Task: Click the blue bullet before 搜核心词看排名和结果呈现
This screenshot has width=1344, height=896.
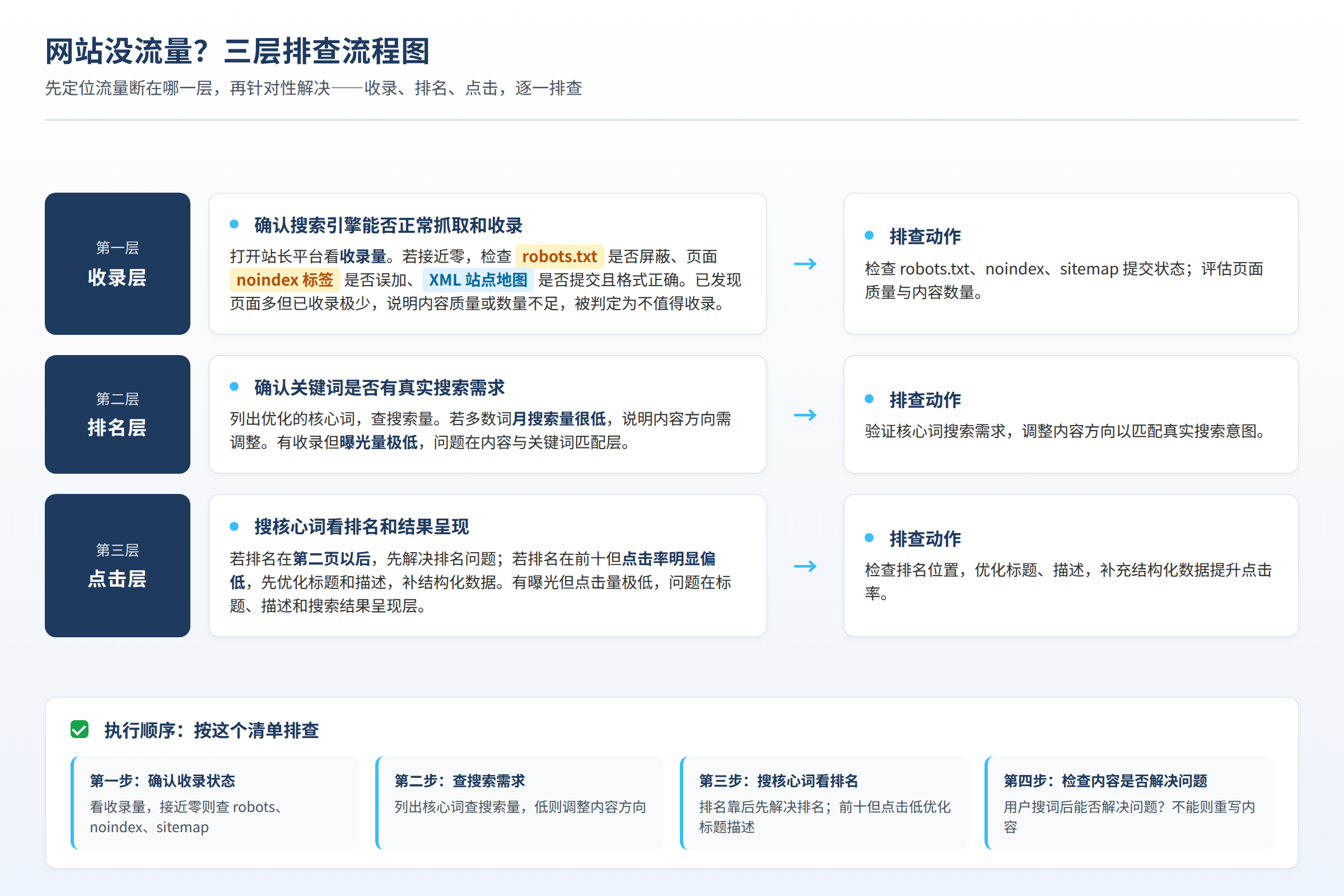Action: pyautogui.click(x=234, y=526)
